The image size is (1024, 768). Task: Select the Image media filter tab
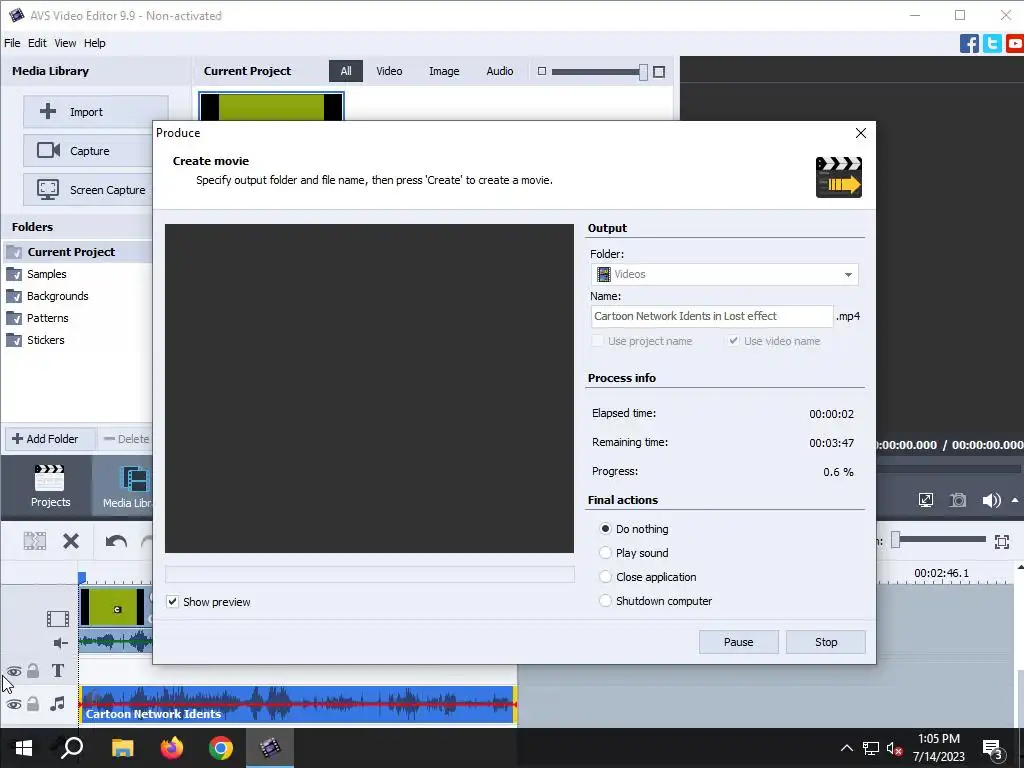(443, 71)
